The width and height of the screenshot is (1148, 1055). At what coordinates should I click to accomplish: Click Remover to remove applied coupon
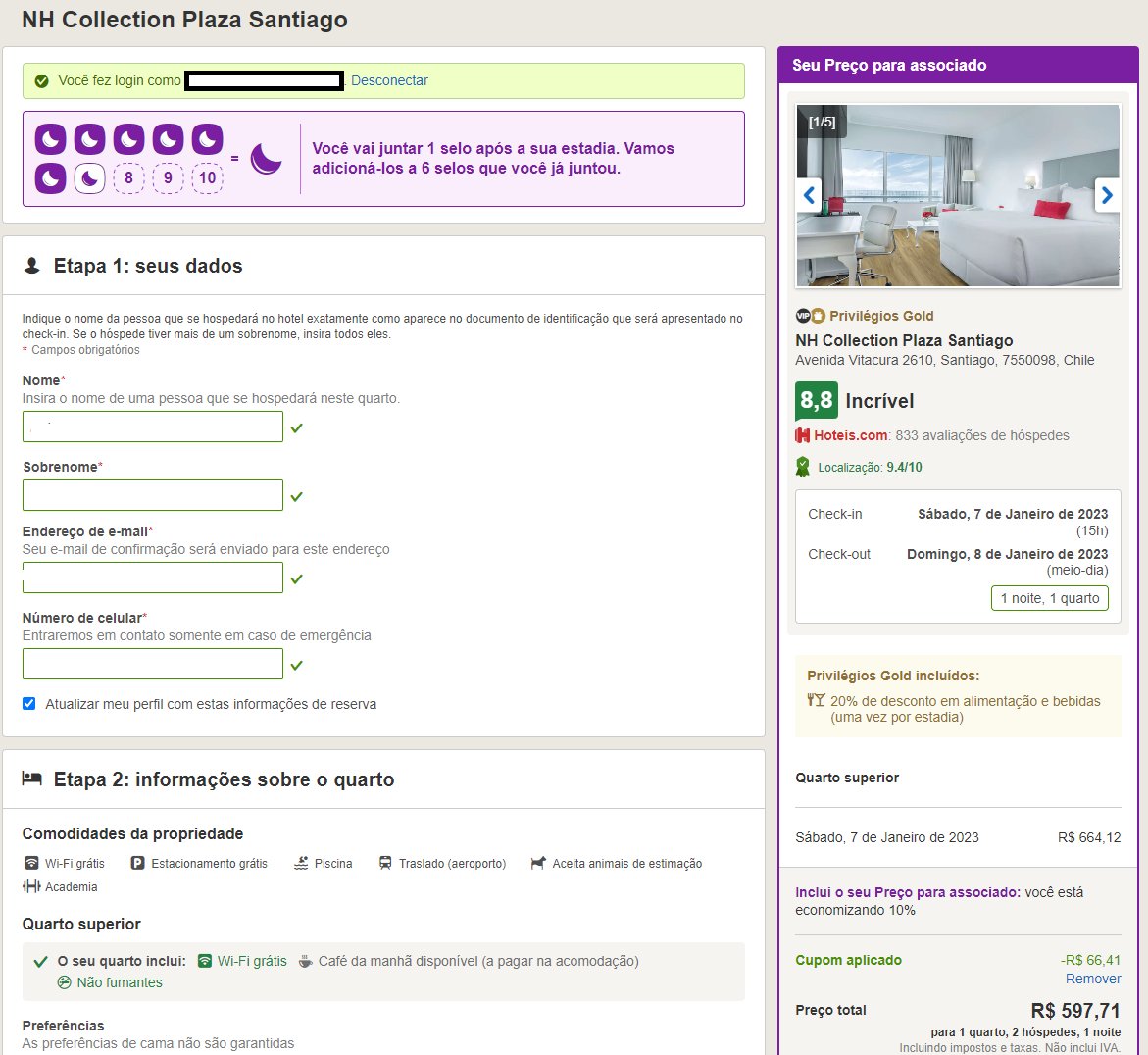coord(1093,979)
